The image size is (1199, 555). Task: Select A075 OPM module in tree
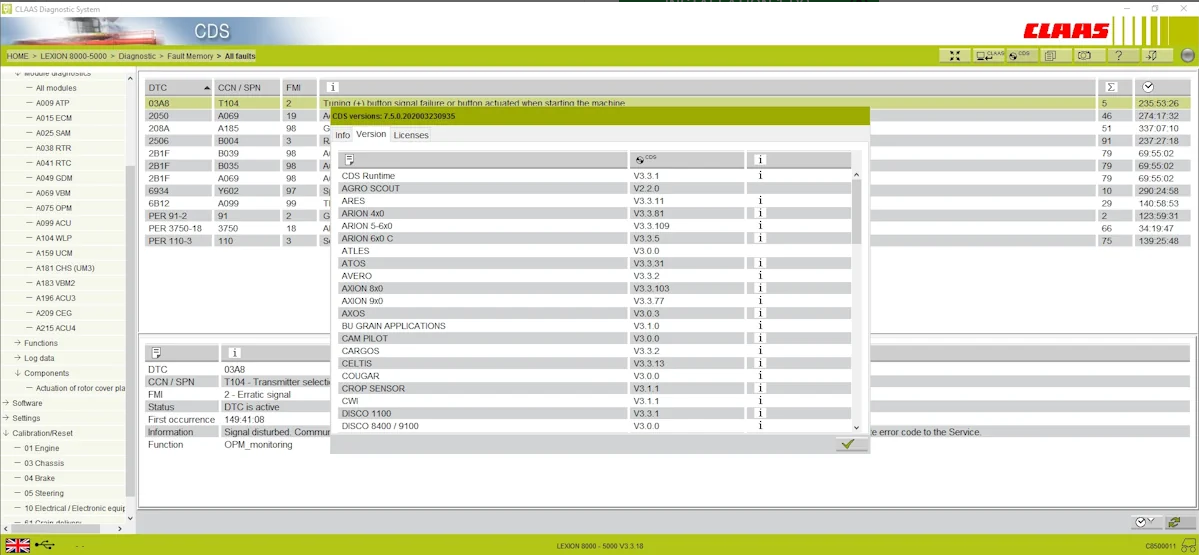click(x=53, y=208)
